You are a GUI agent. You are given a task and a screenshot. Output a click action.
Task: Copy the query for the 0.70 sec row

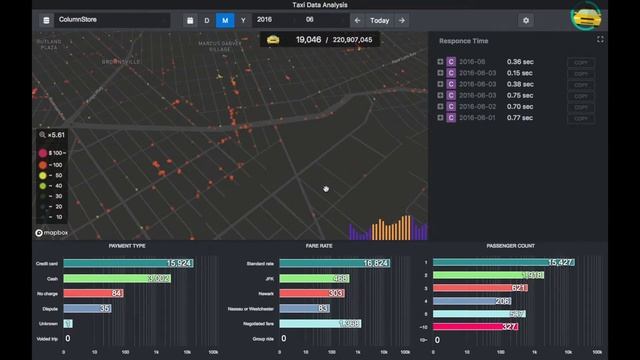click(581, 107)
